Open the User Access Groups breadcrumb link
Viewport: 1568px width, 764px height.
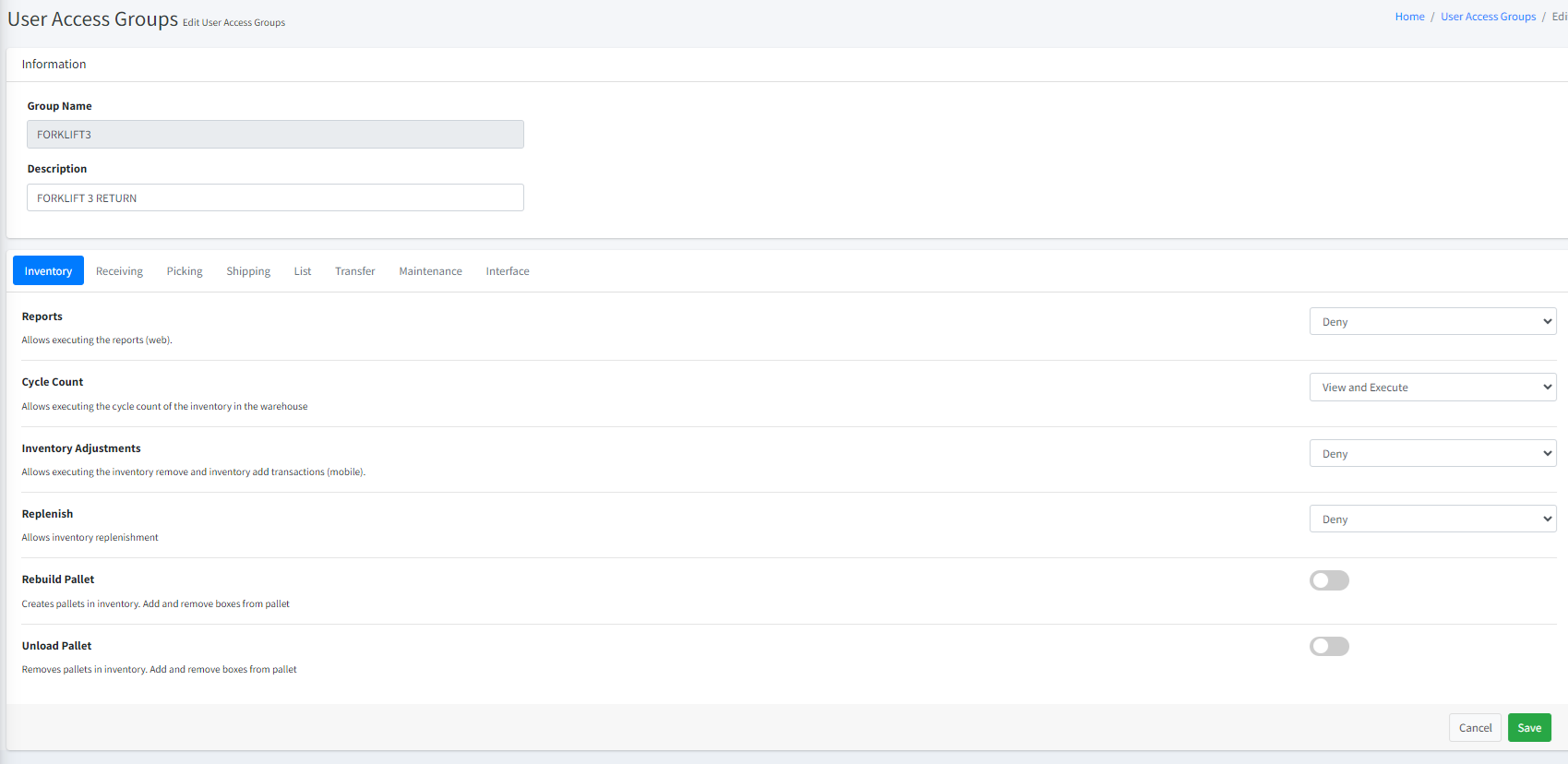coord(1488,17)
